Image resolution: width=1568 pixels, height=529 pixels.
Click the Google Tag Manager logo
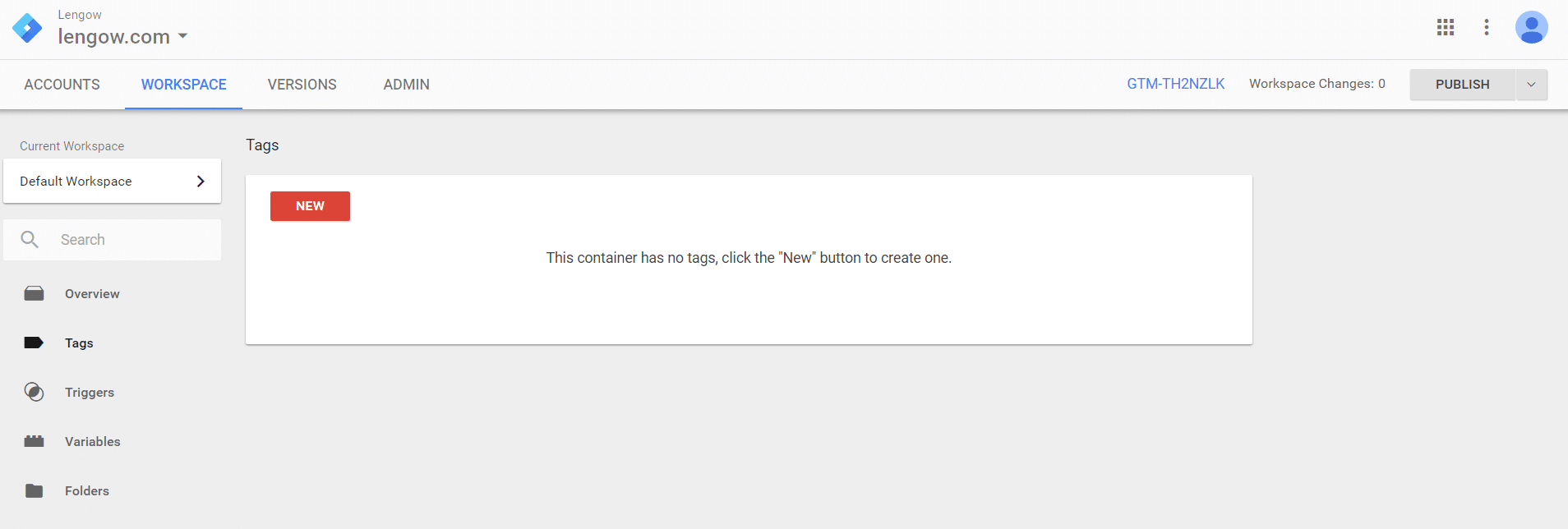27,28
